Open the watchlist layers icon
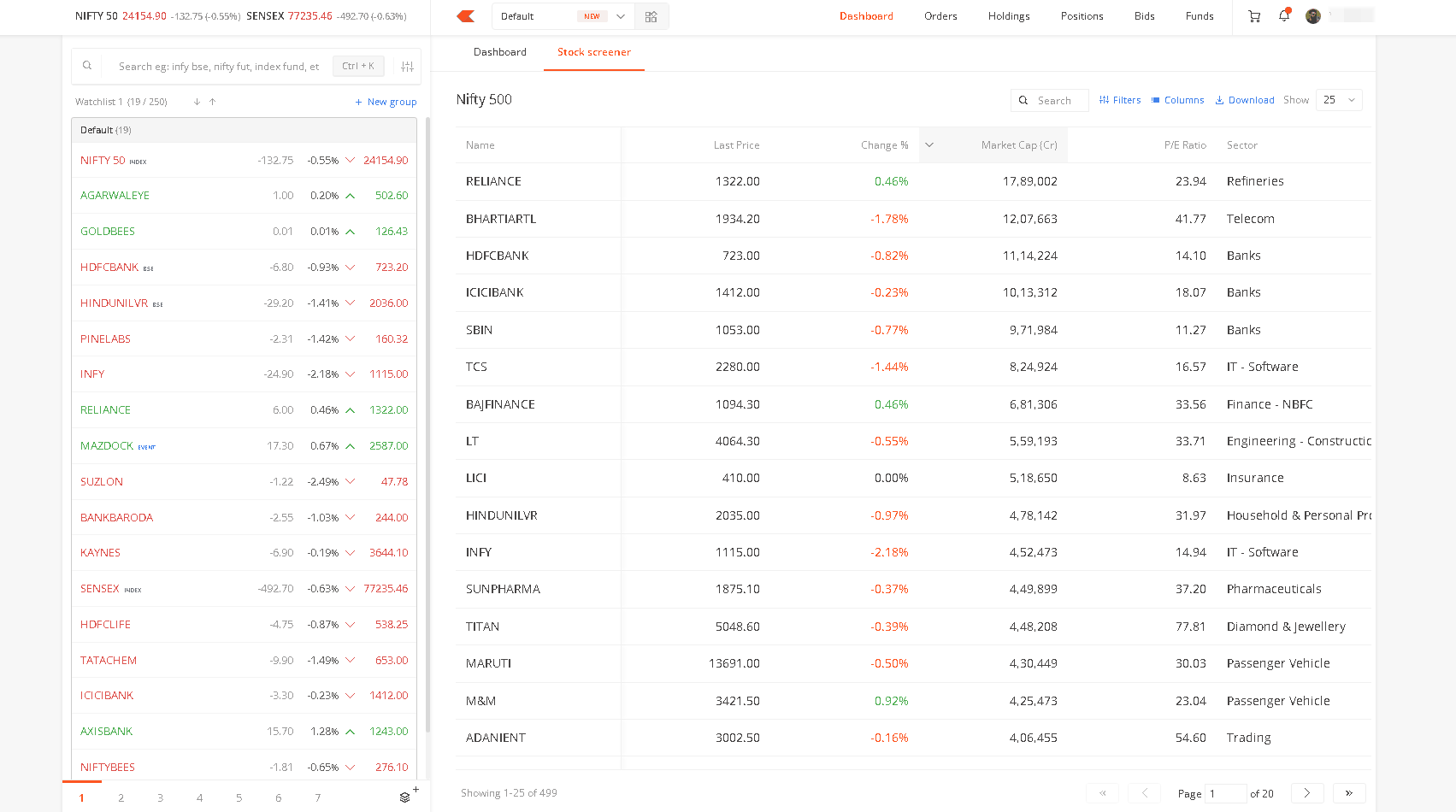 404,797
